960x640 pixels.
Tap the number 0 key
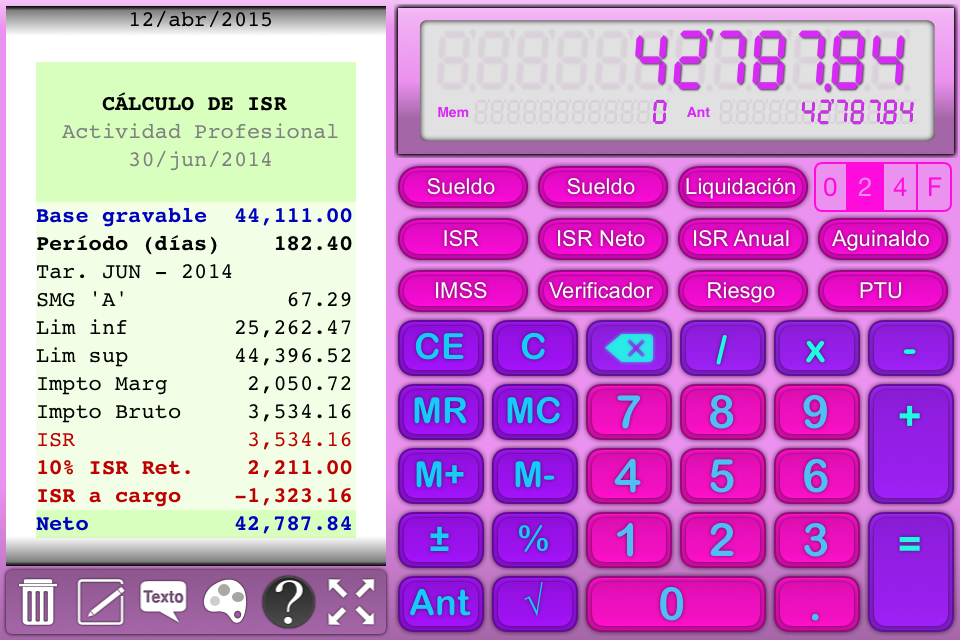pos(675,603)
